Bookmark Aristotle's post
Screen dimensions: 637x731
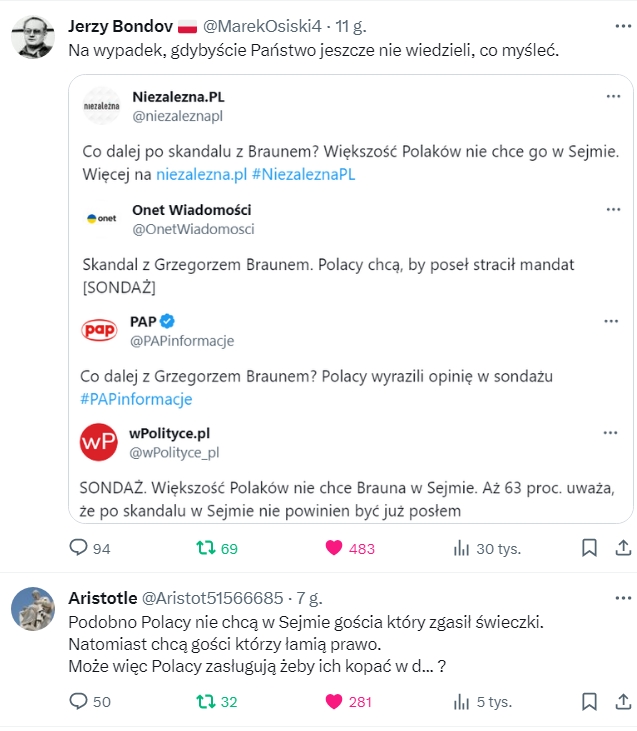point(590,701)
